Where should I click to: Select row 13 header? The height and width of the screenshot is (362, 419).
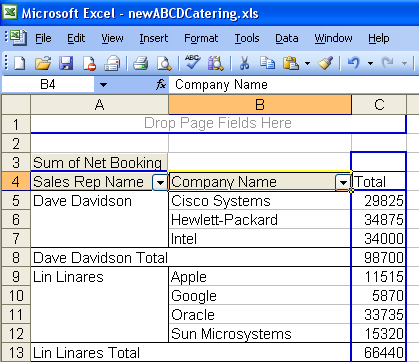coord(16,352)
